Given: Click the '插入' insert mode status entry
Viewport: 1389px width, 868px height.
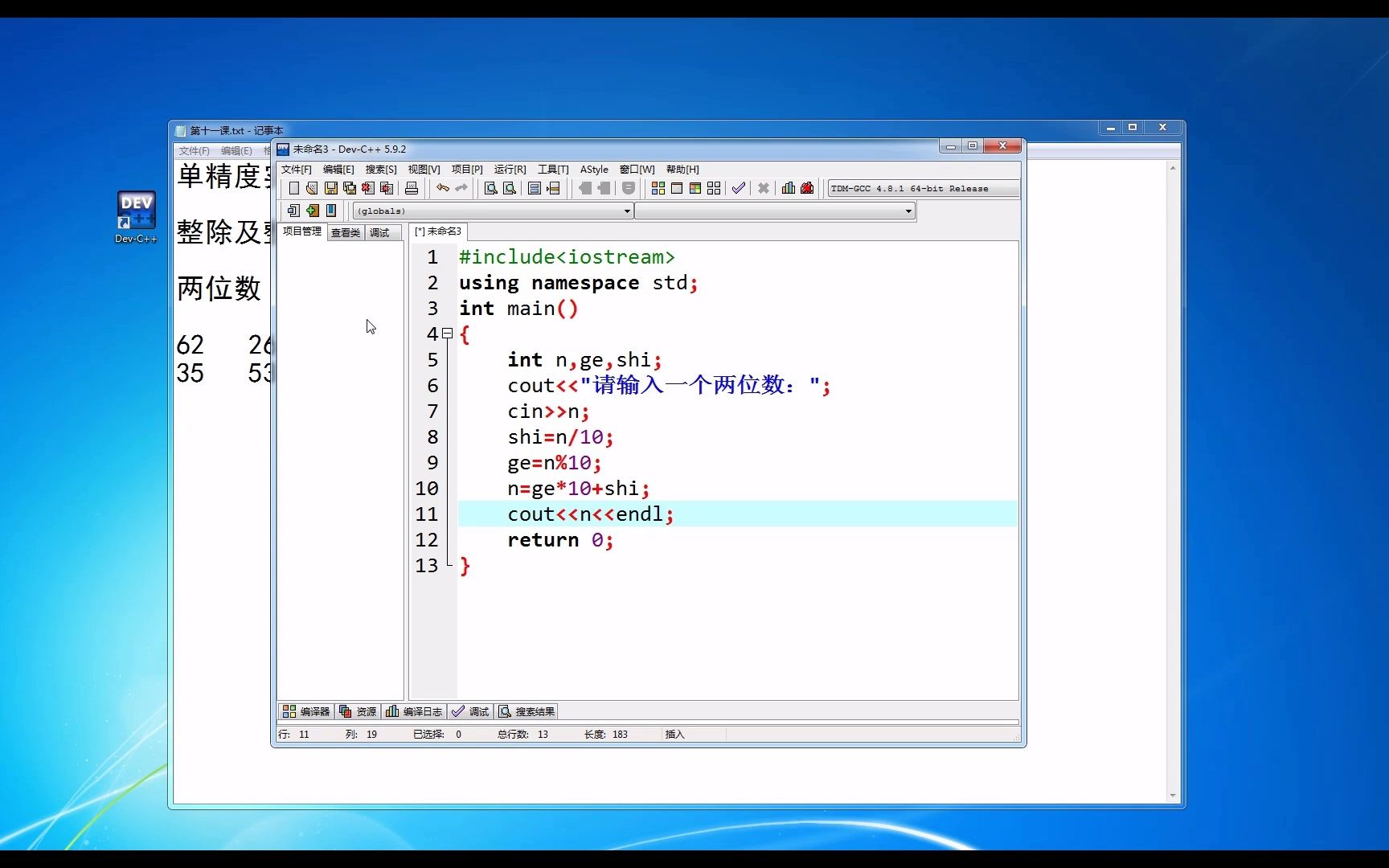Looking at the screenshot, I should point(674,735).
